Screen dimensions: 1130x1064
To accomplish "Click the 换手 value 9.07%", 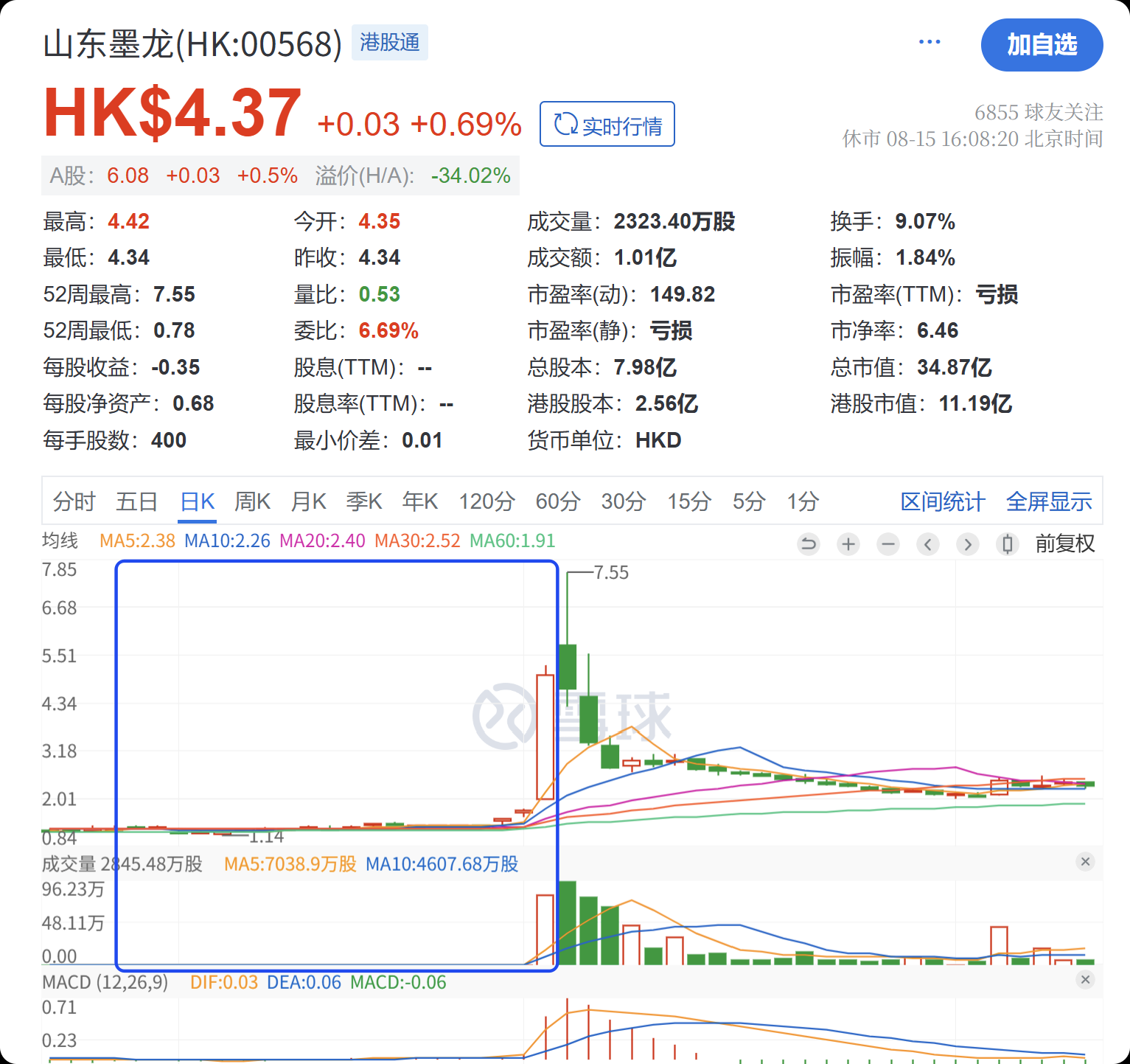I will point(924,221).
